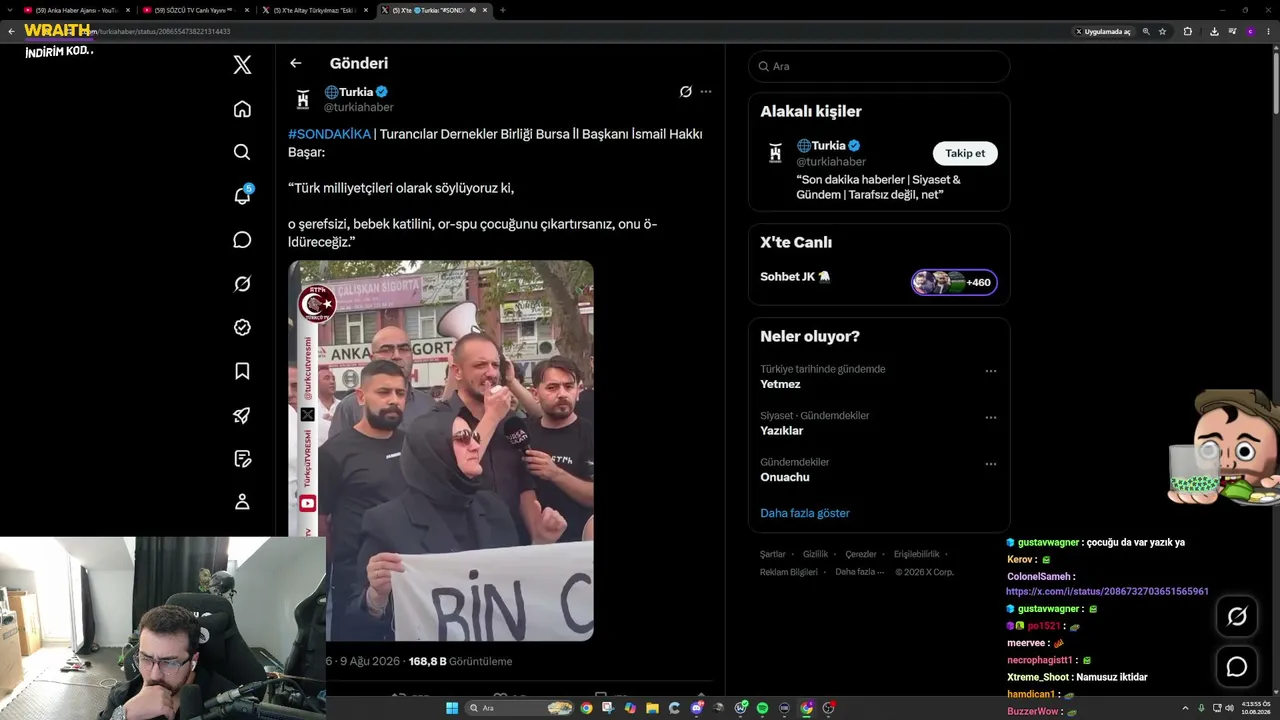Open the floating messages button
The height and width of the screenshot is (720, 1280).
[x=1237, y=666]
